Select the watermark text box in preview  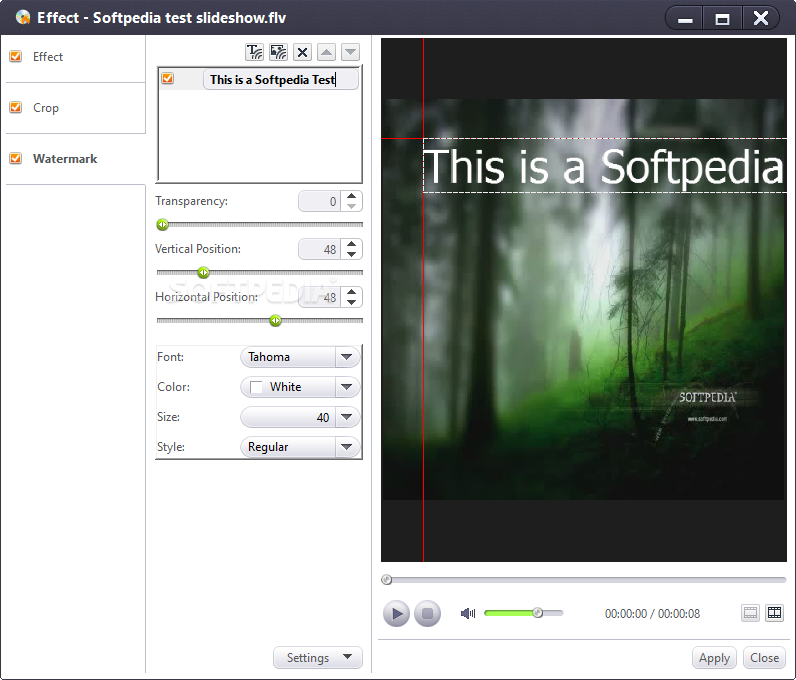[605, 166]
